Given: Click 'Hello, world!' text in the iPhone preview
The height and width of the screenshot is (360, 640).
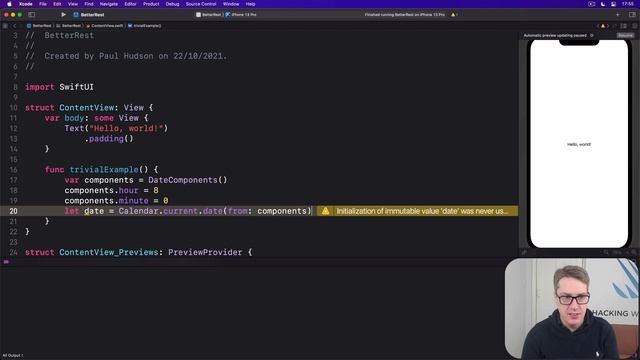Looking at the screenshot, I should [x=579, y=144].
